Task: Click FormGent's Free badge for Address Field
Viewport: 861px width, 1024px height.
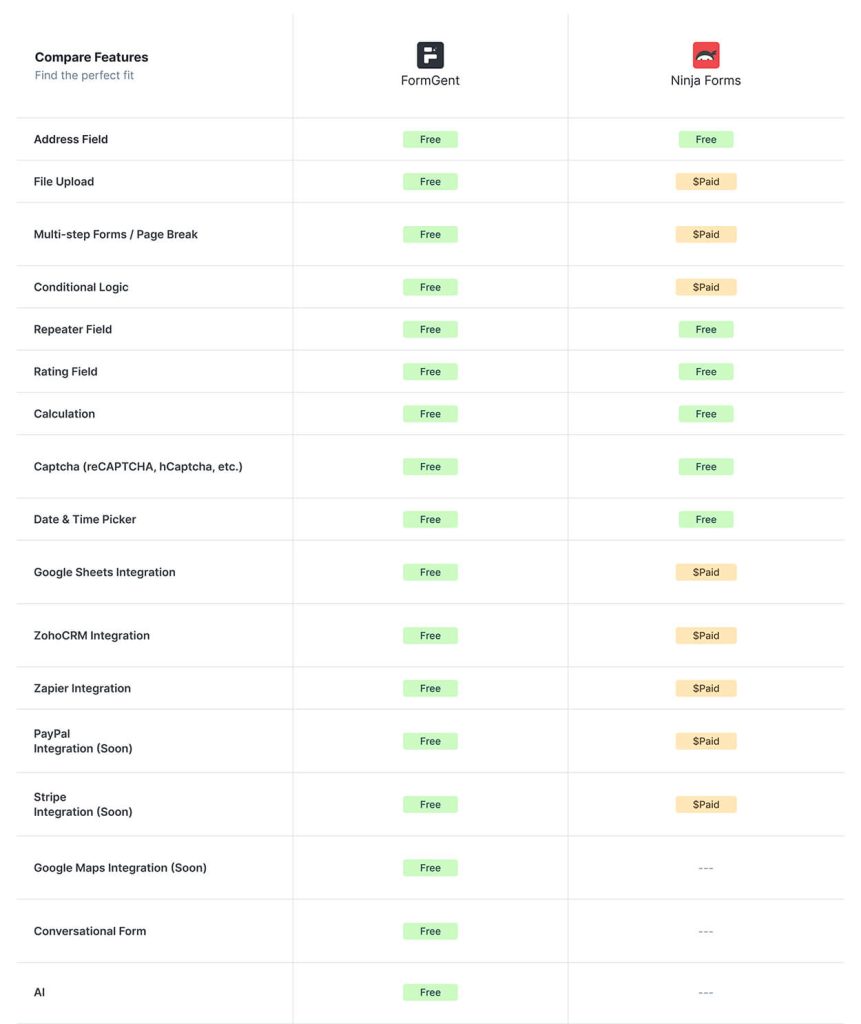Action: pos(430,139)
